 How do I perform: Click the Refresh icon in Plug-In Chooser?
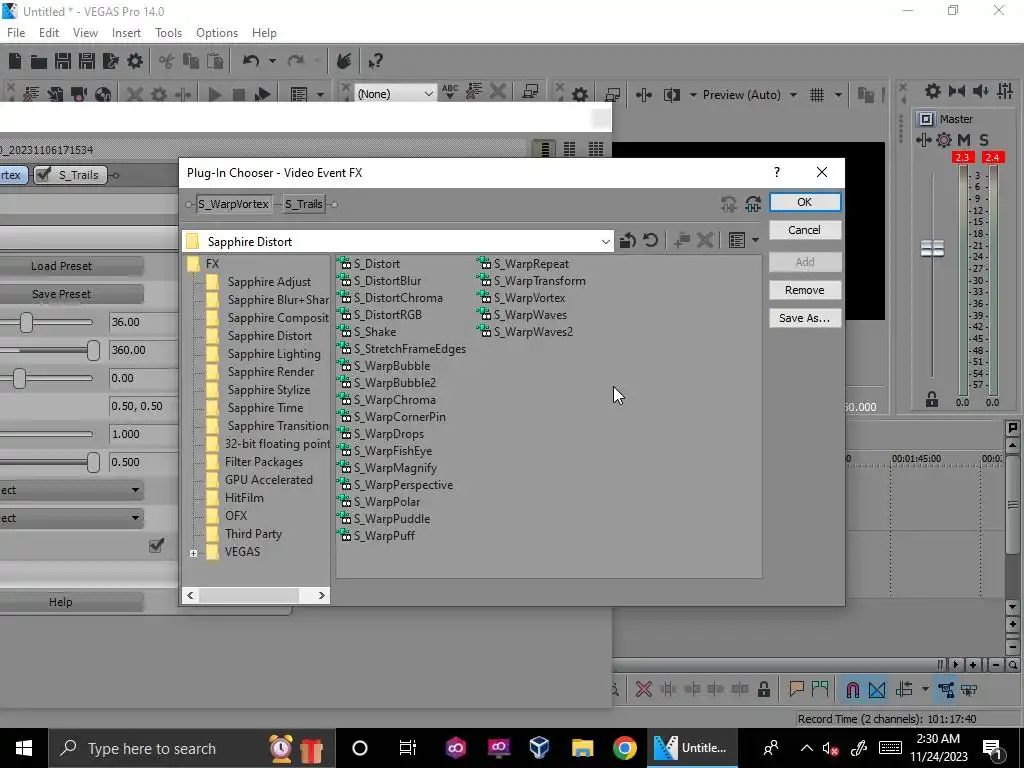click(x=650, y=240)
